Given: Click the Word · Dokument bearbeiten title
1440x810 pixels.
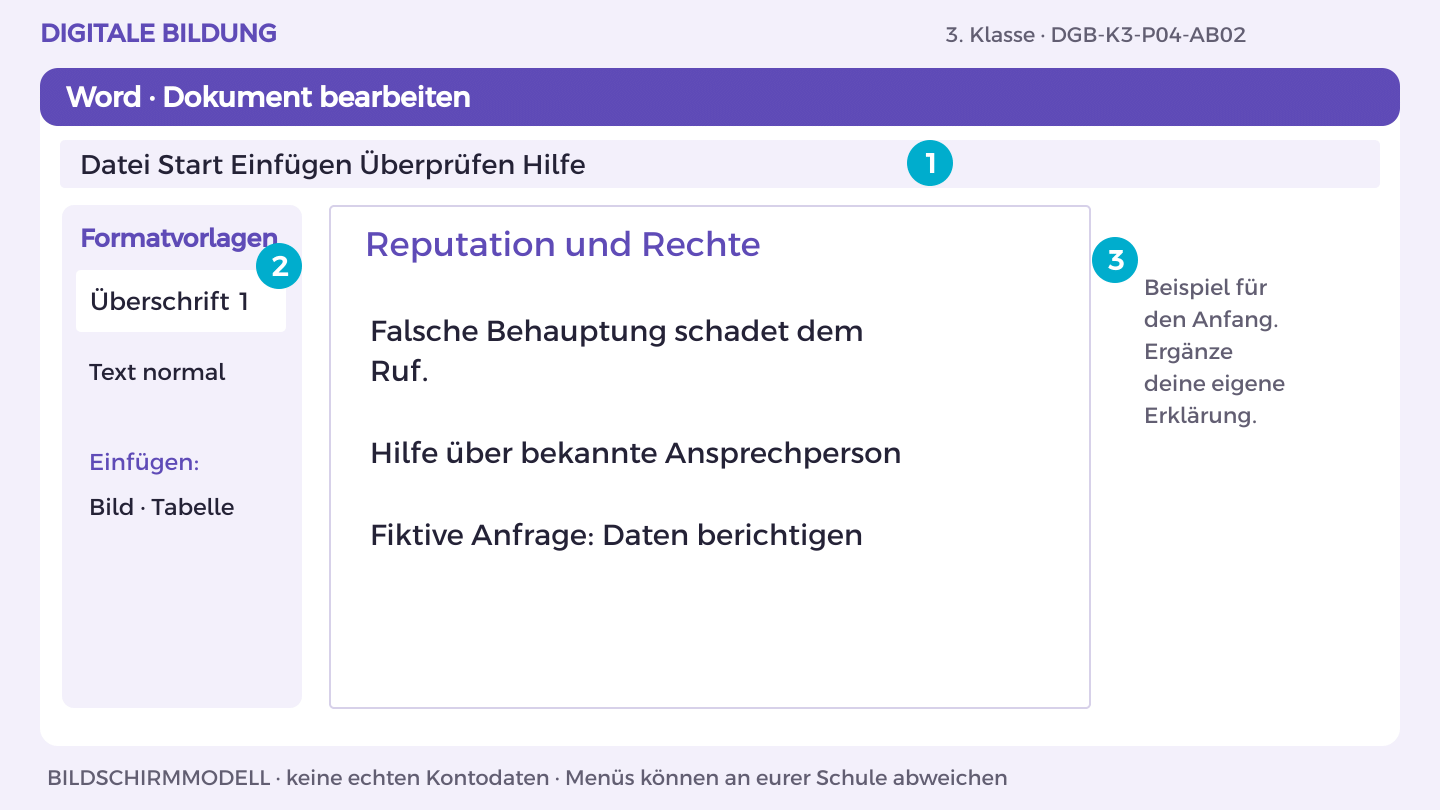Looking at the screenshot, I should coord(268,97).
